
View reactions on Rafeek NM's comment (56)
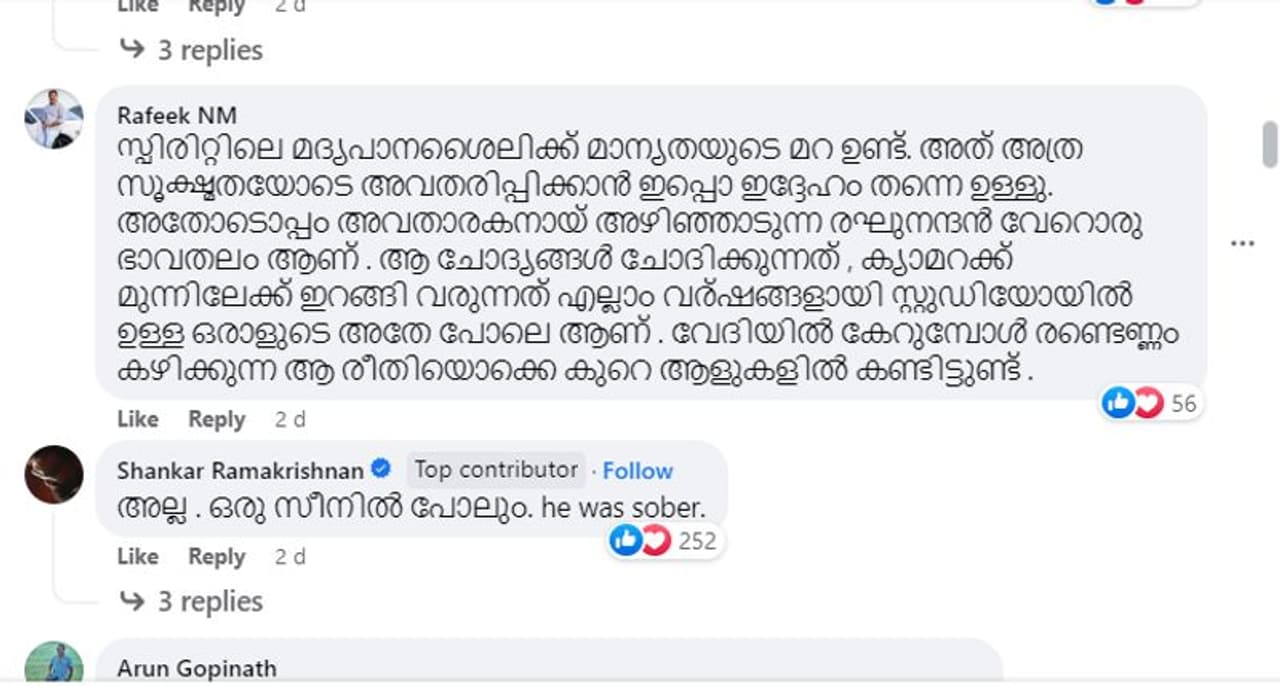pyautogui.click(x=1149, y=403)
